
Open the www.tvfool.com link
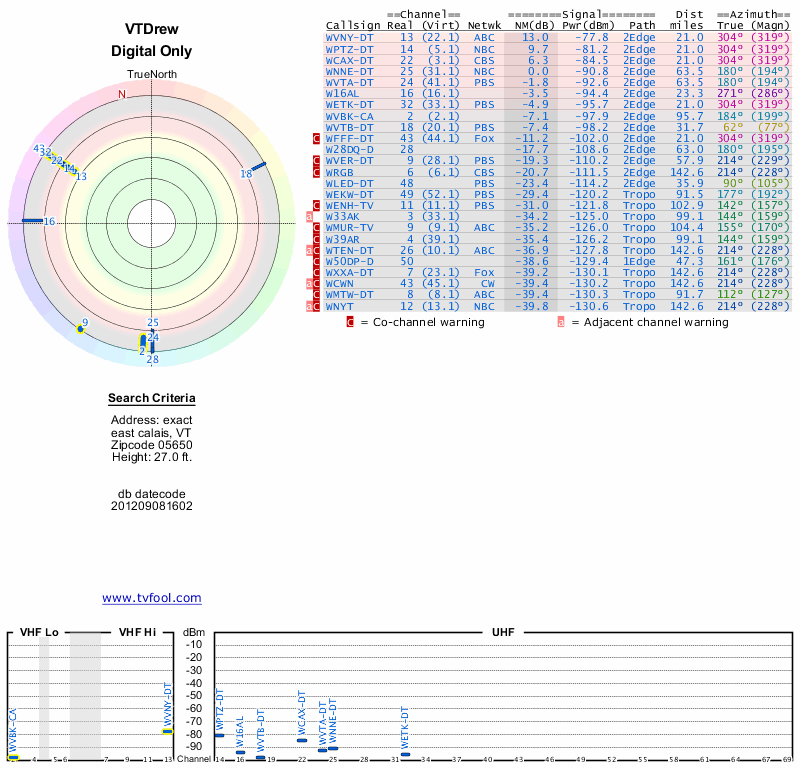[151, 598]
